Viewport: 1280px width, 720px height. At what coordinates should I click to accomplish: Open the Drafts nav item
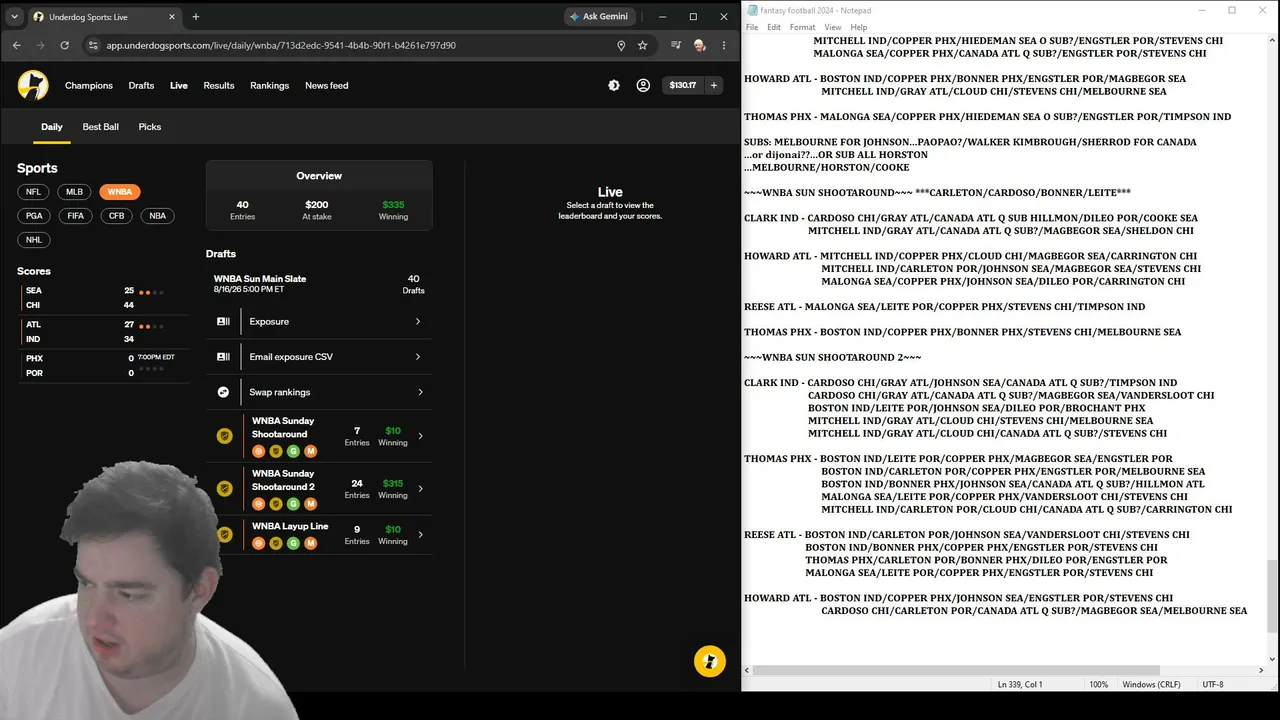pyautogui.click(x=141, y=86)
